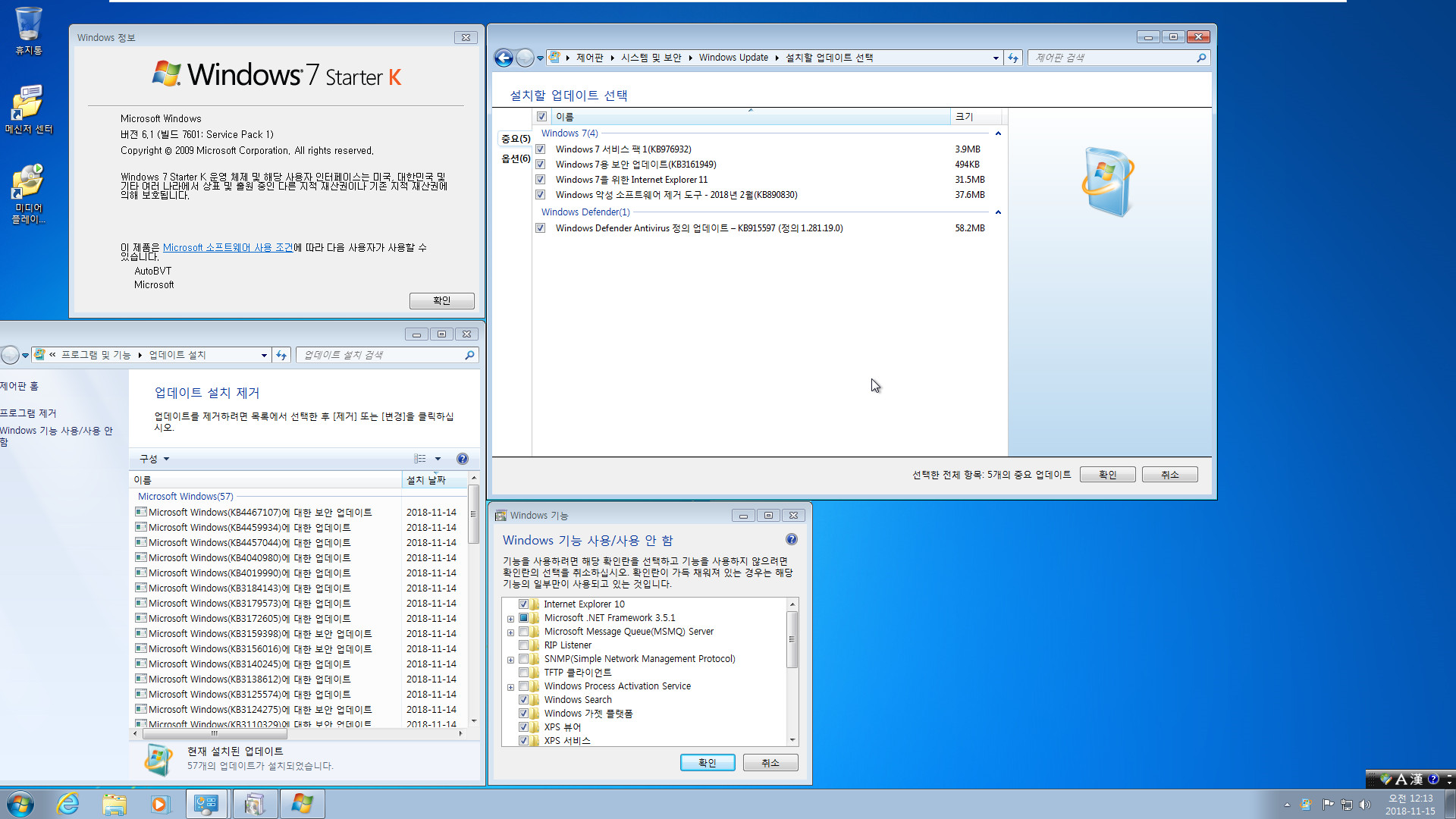This screenshot has width=1456, height=819.
Task: Open Windows Explorer from the taskbar
Action: [x=115, y=804]
